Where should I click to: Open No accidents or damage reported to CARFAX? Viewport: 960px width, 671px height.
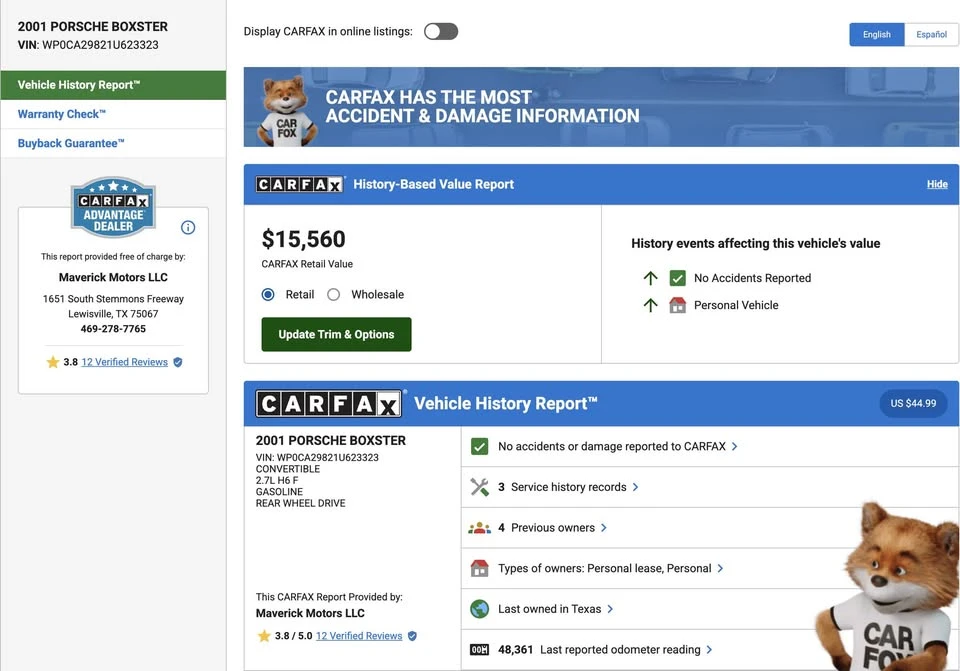point(710,446)
